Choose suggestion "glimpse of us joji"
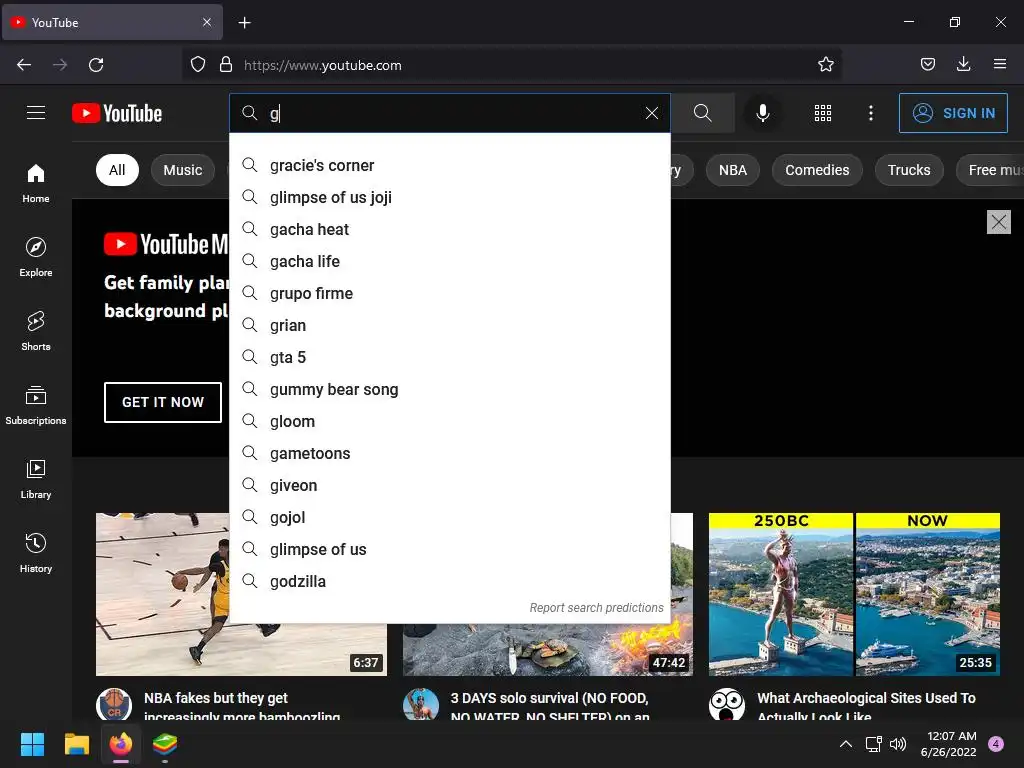1024x768 pixels. (450, 197)
